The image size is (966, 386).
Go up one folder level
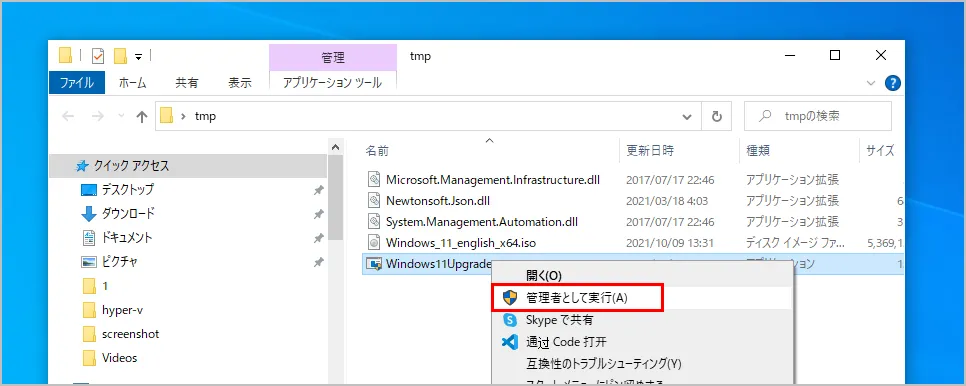(x=142, y=116)
